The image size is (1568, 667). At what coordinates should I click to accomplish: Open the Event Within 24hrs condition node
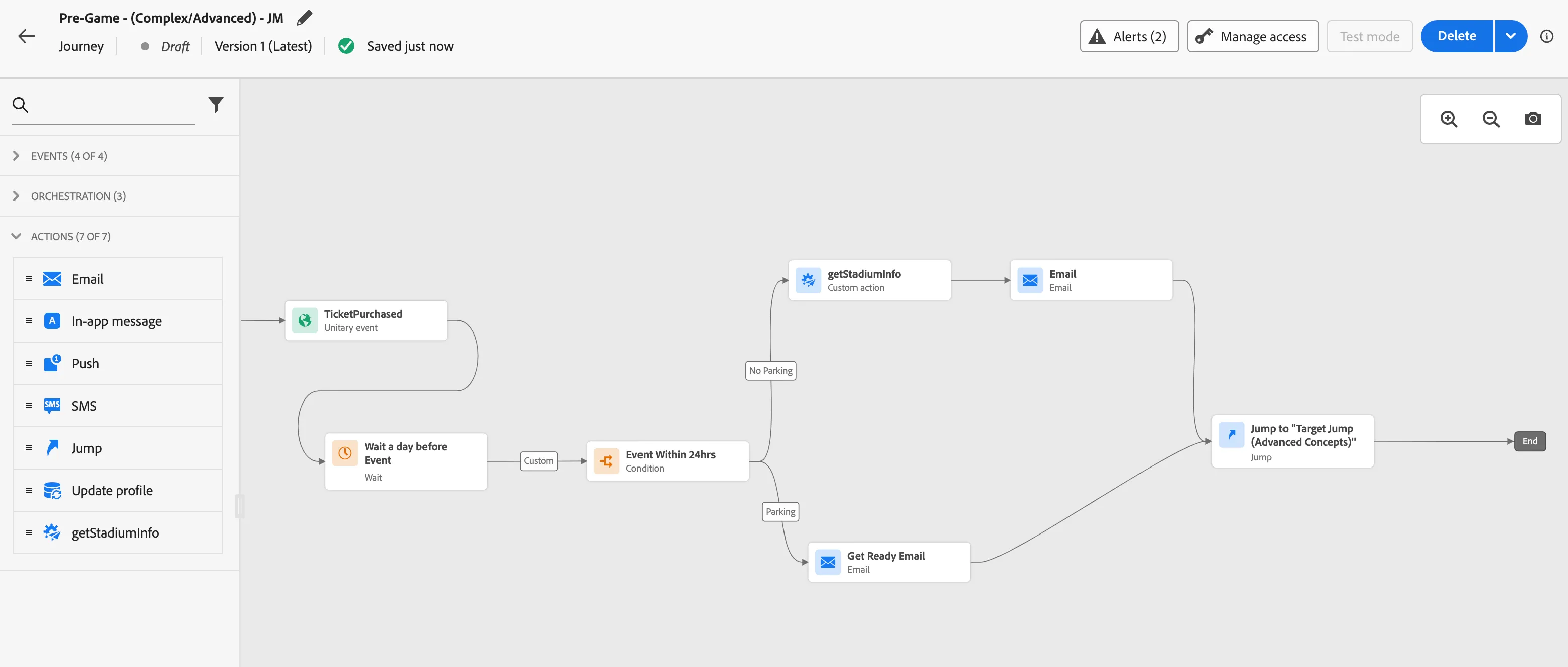(668, 461)
